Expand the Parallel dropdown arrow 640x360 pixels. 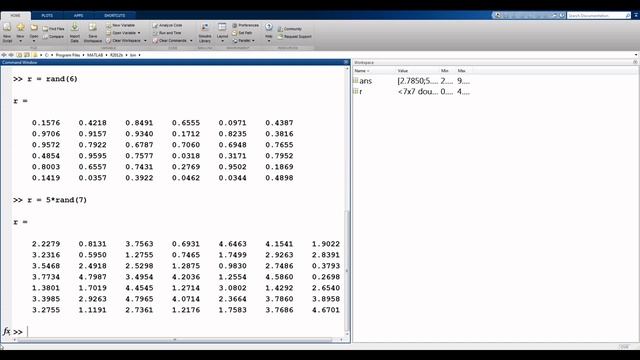click(253, 41)
